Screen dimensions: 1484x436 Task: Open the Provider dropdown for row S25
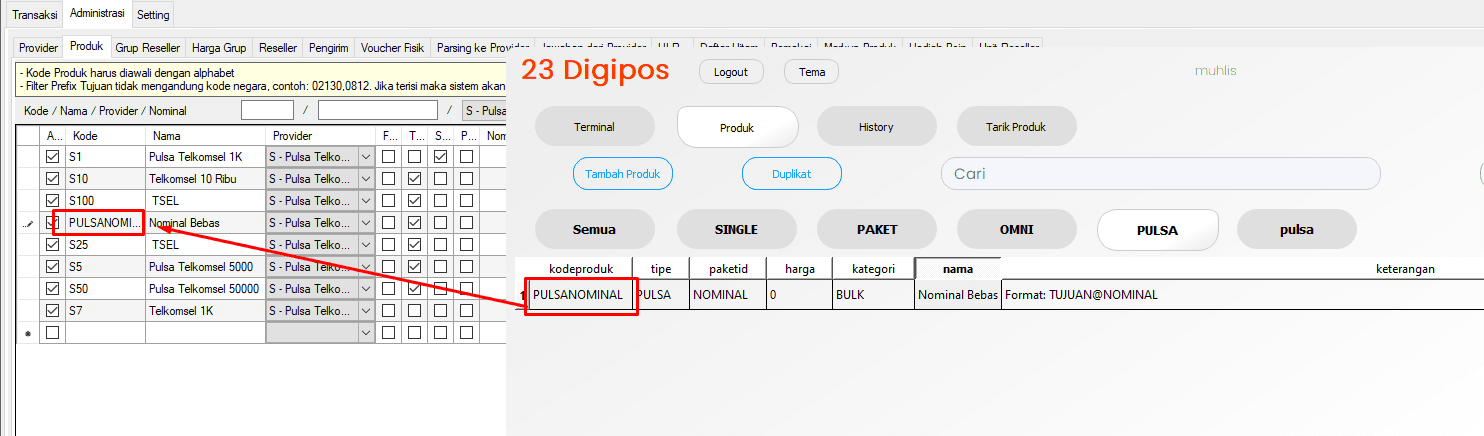(365, 245)
